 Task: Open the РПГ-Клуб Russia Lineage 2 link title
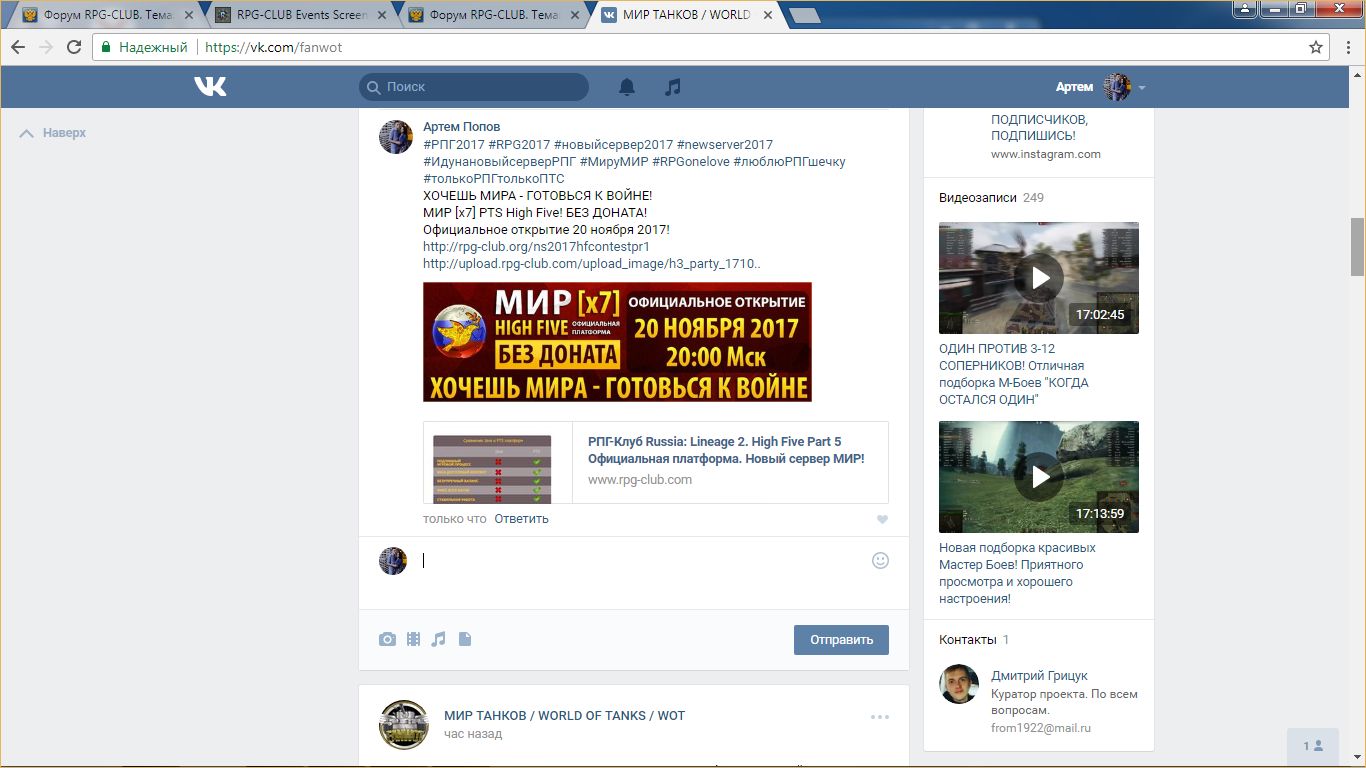[x=726, y=450]
